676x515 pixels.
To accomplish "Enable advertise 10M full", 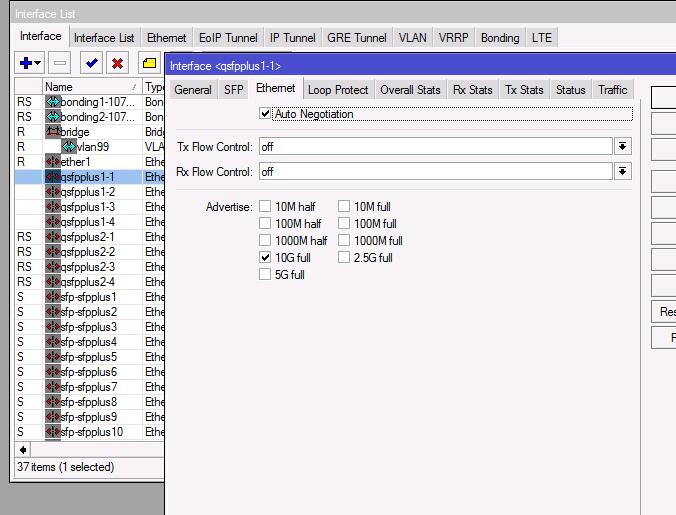I will (x=344, y=206).
